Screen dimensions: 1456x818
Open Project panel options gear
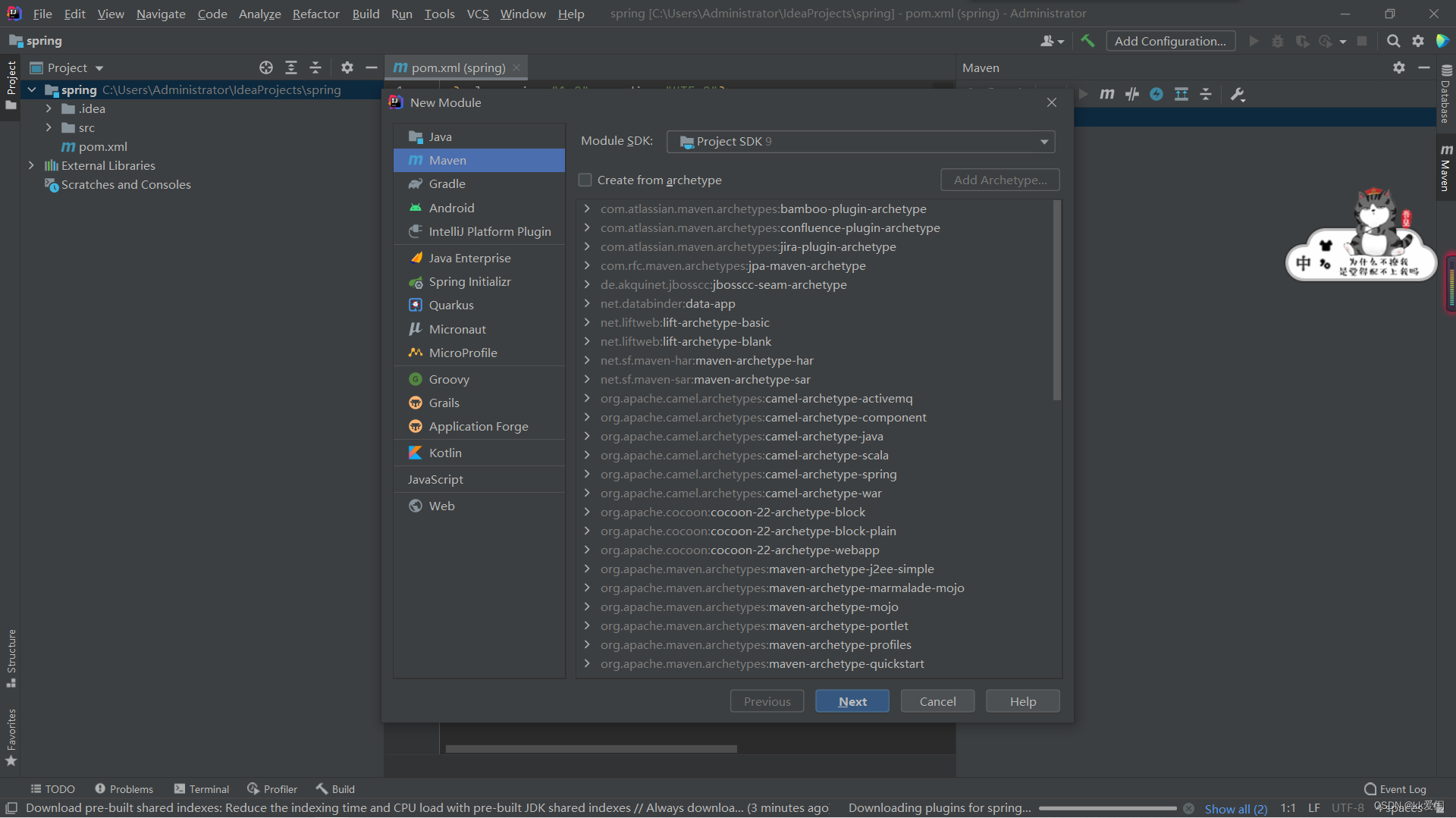347,67
